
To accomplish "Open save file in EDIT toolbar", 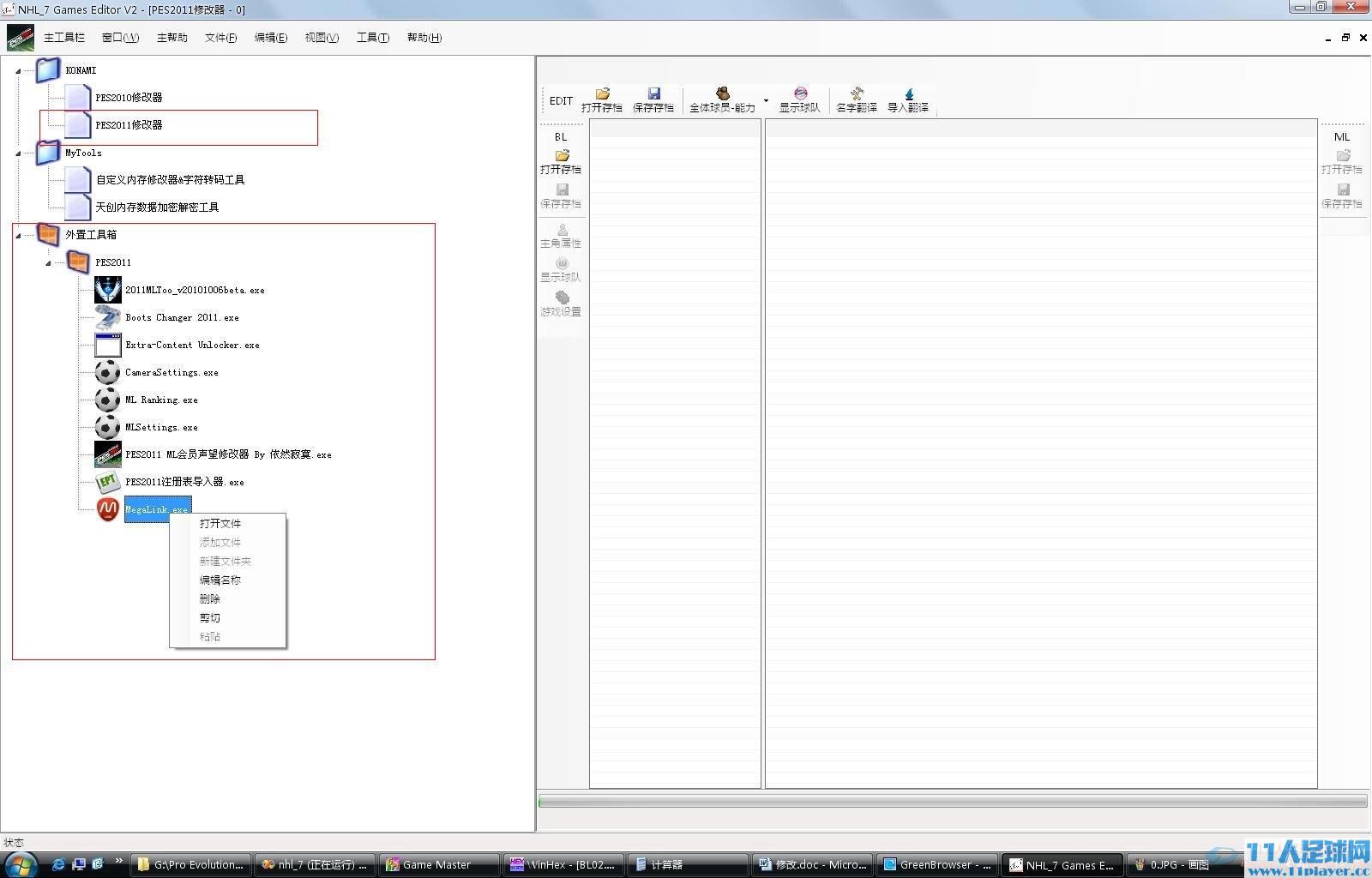I will click(x=602, y=99).
